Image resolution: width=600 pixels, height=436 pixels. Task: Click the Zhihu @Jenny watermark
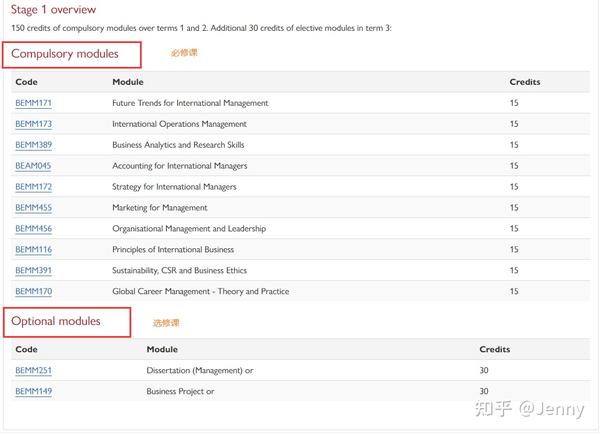click(x=530, y=409)
